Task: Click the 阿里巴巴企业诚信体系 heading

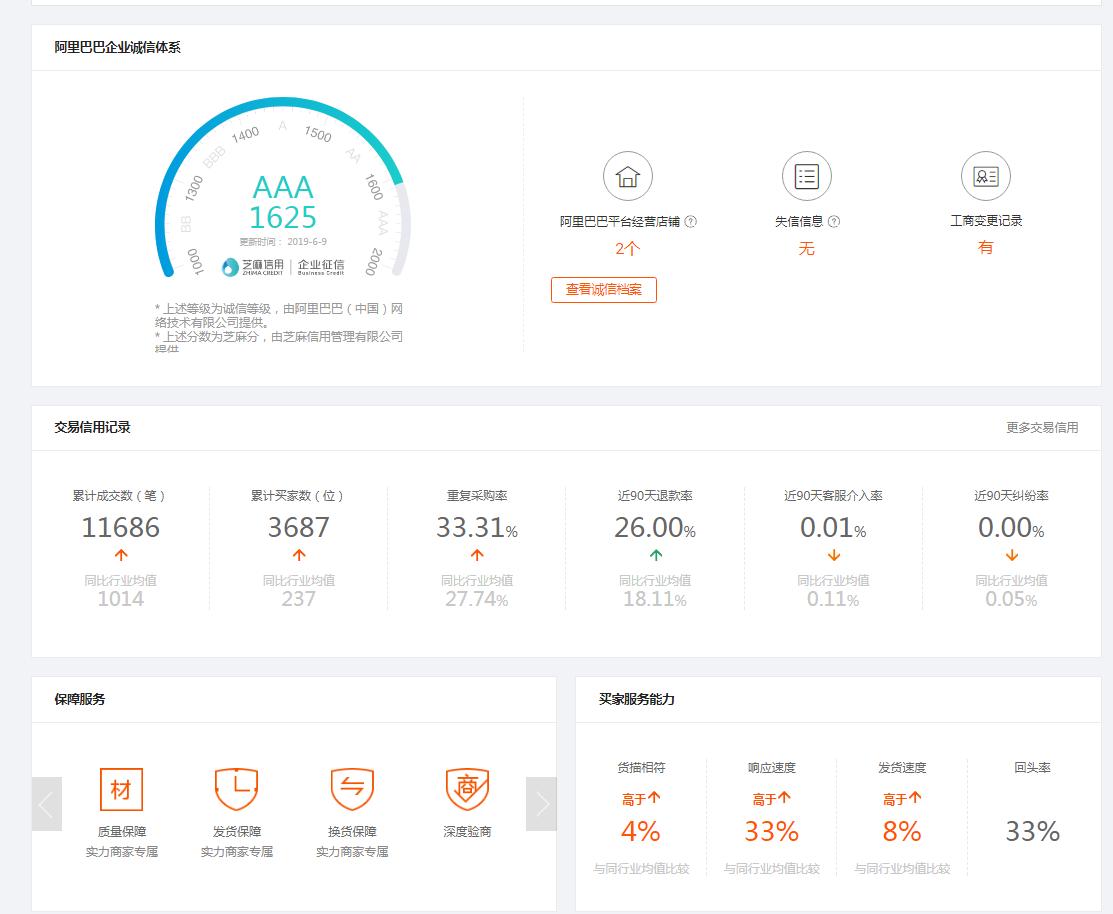Action: [118, 48]
